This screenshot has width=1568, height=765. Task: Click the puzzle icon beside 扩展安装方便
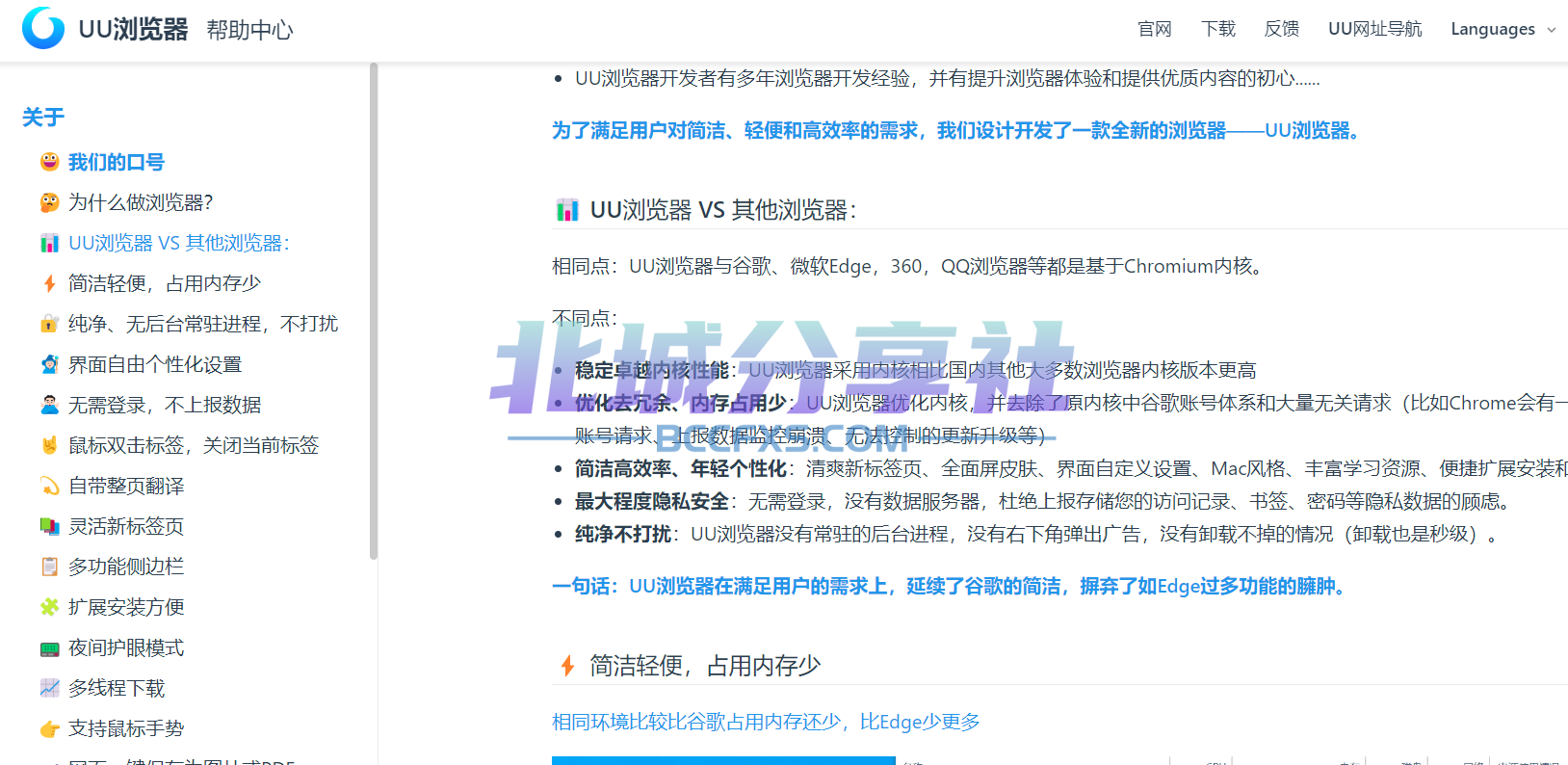(x=49, y=607)
